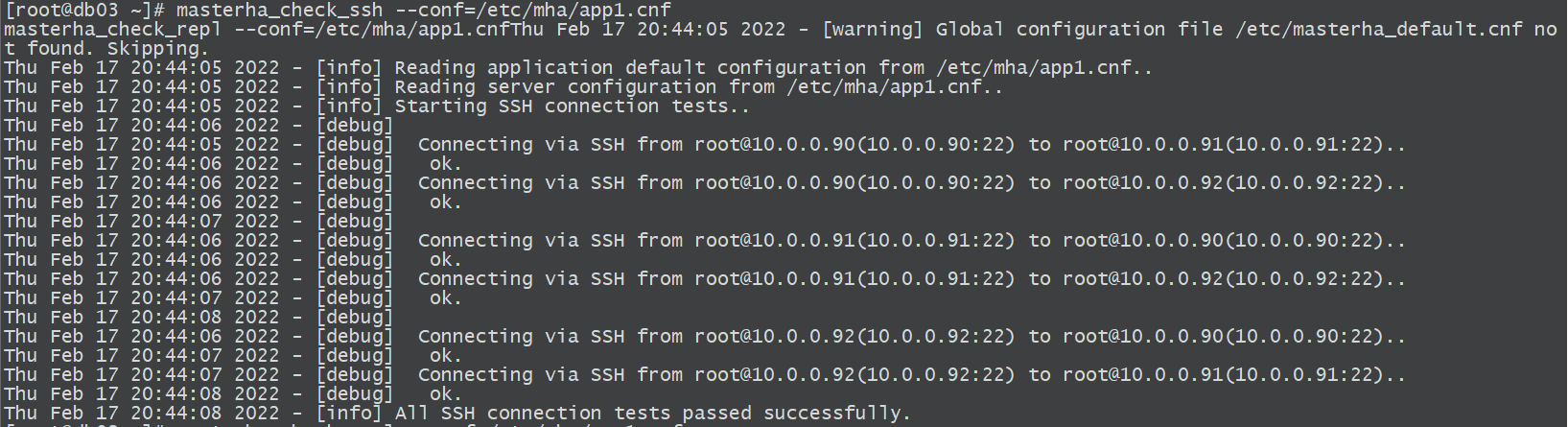Click the "Starting SSH connection tests" message
Screen dimensions: 1568x427
pos(573,106)
